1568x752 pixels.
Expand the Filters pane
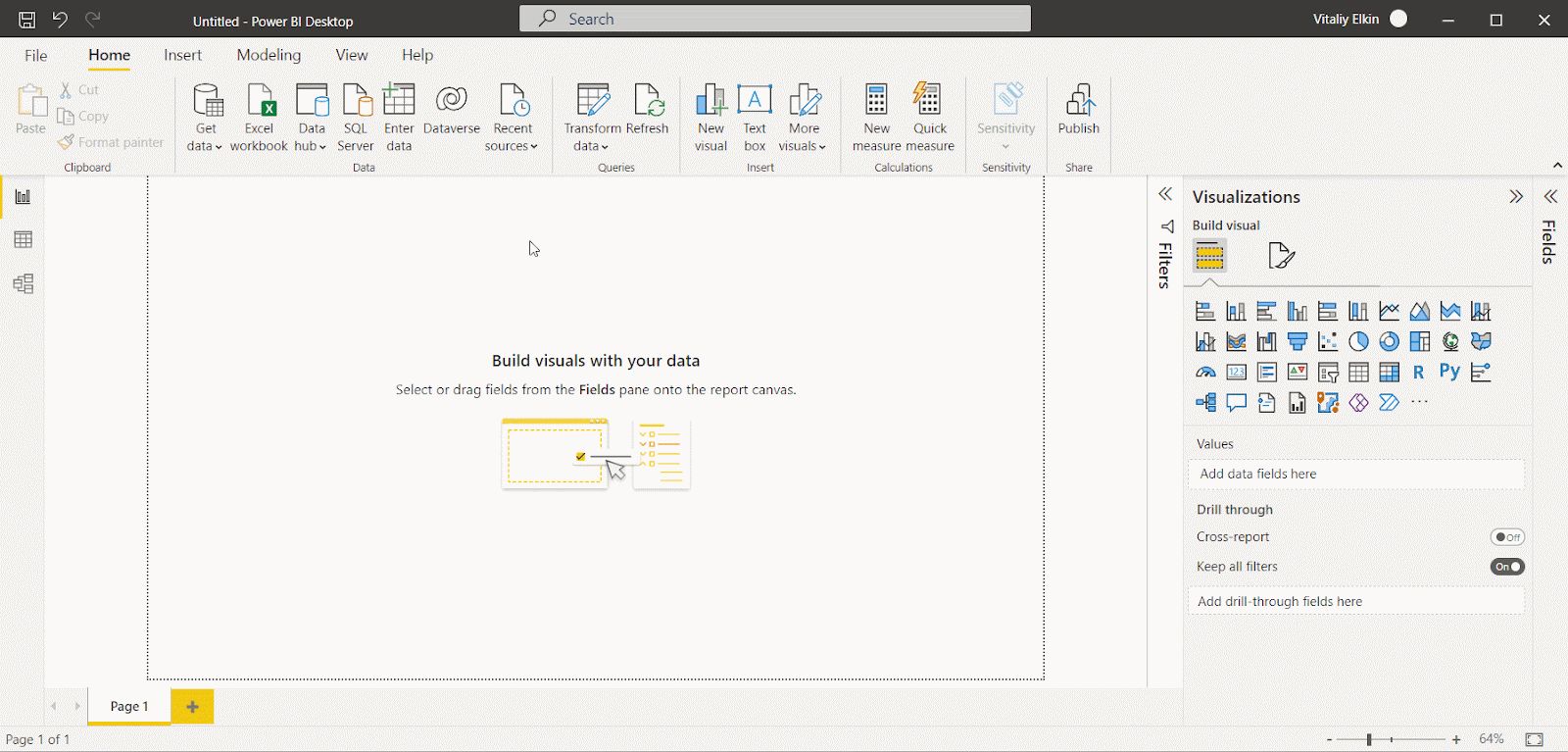pos(1165,194)
